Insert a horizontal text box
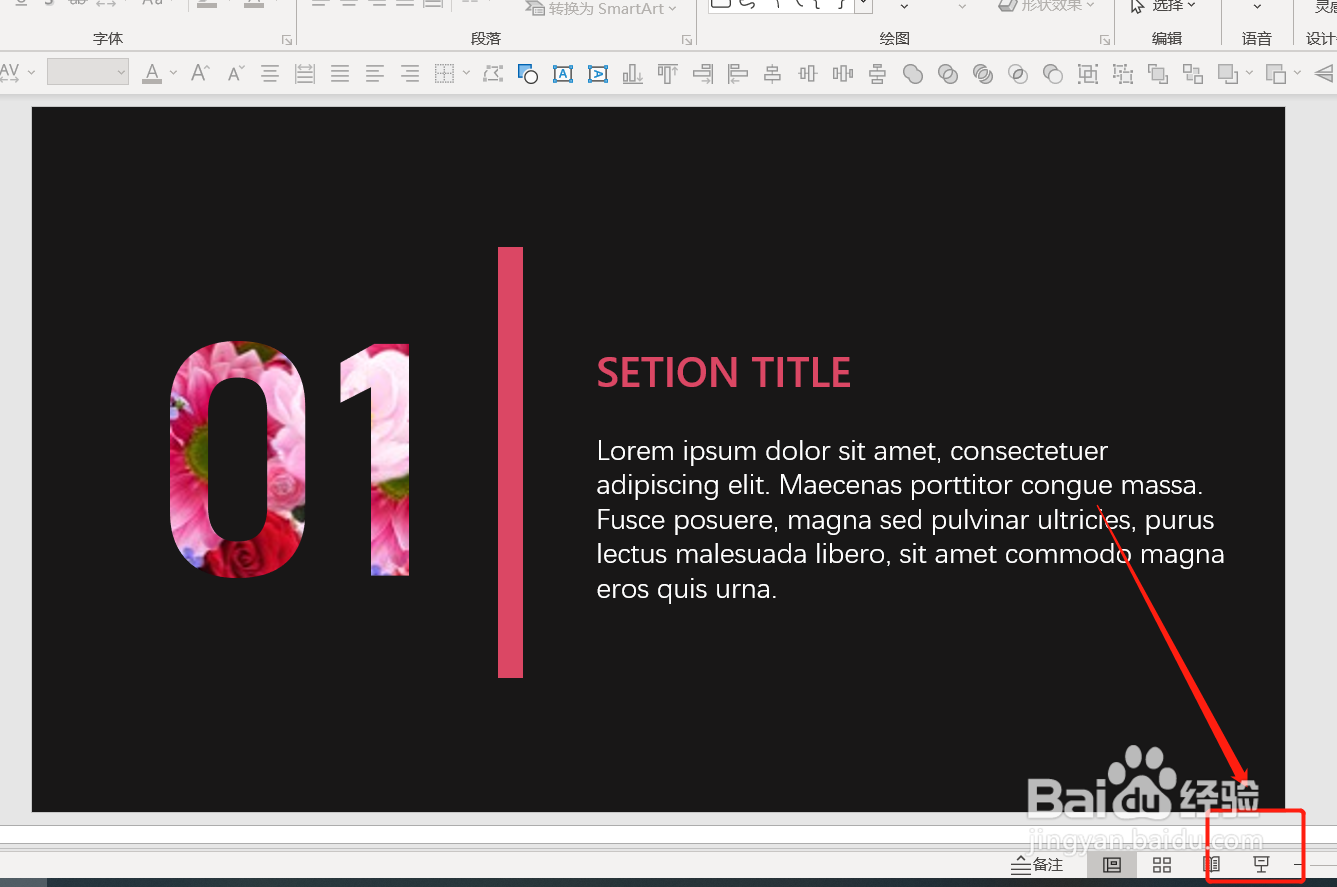This screenshot has width=1337, height=887. [x=563, y=73]
